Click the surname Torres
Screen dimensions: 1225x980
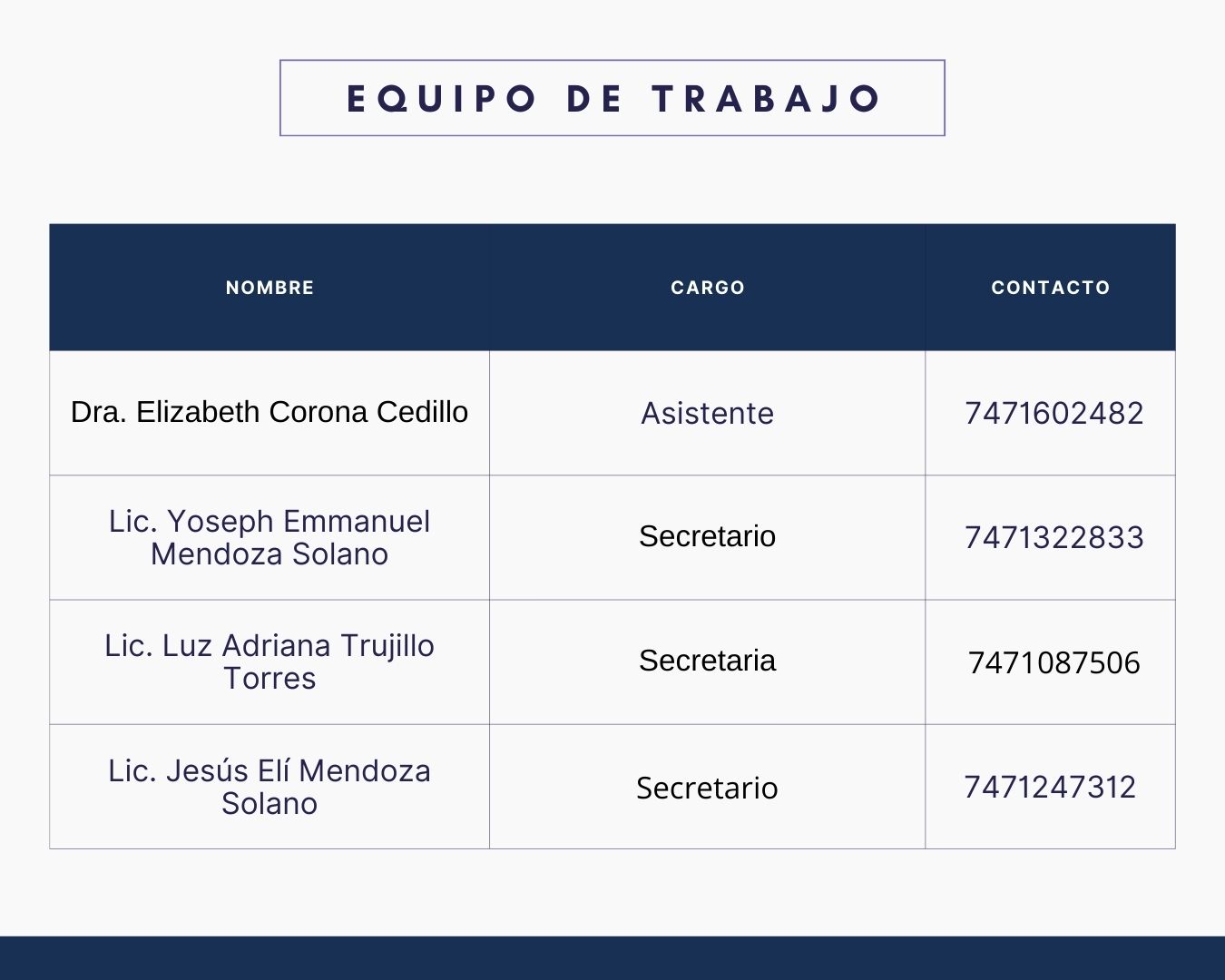[269, 679]
